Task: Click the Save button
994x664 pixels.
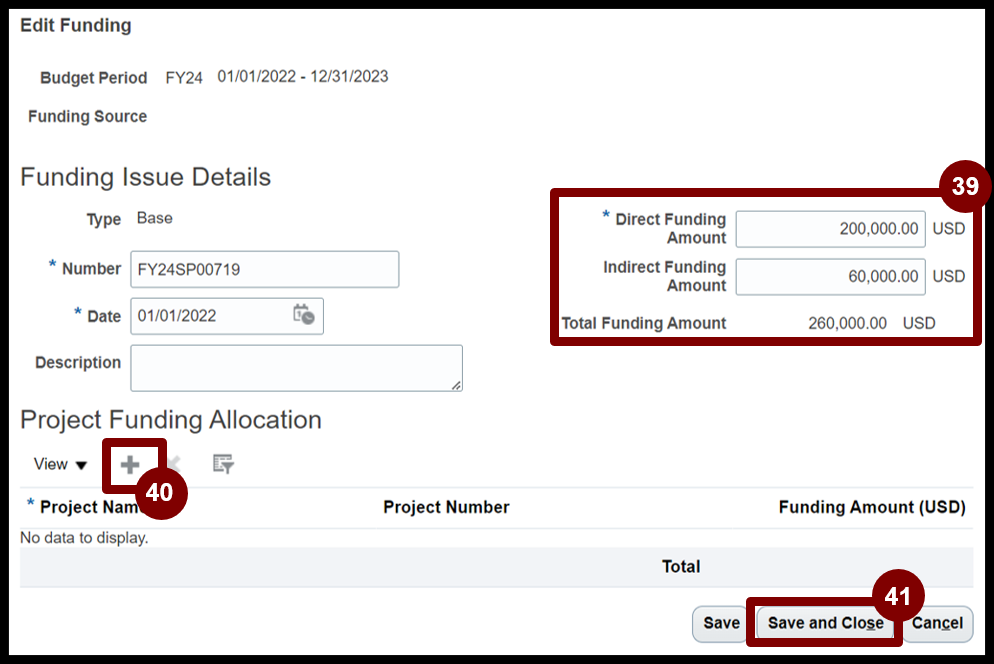Action: [x=721, y=623]
